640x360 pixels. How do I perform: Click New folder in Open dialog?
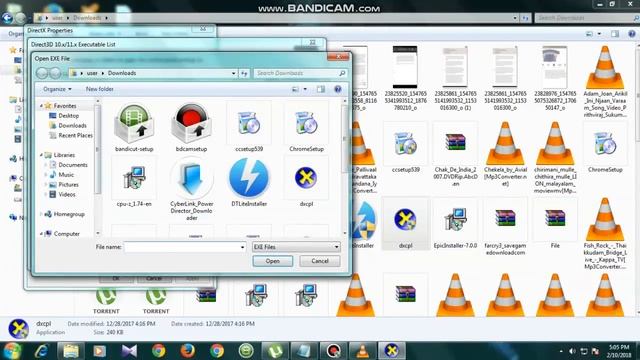point(100,89)
